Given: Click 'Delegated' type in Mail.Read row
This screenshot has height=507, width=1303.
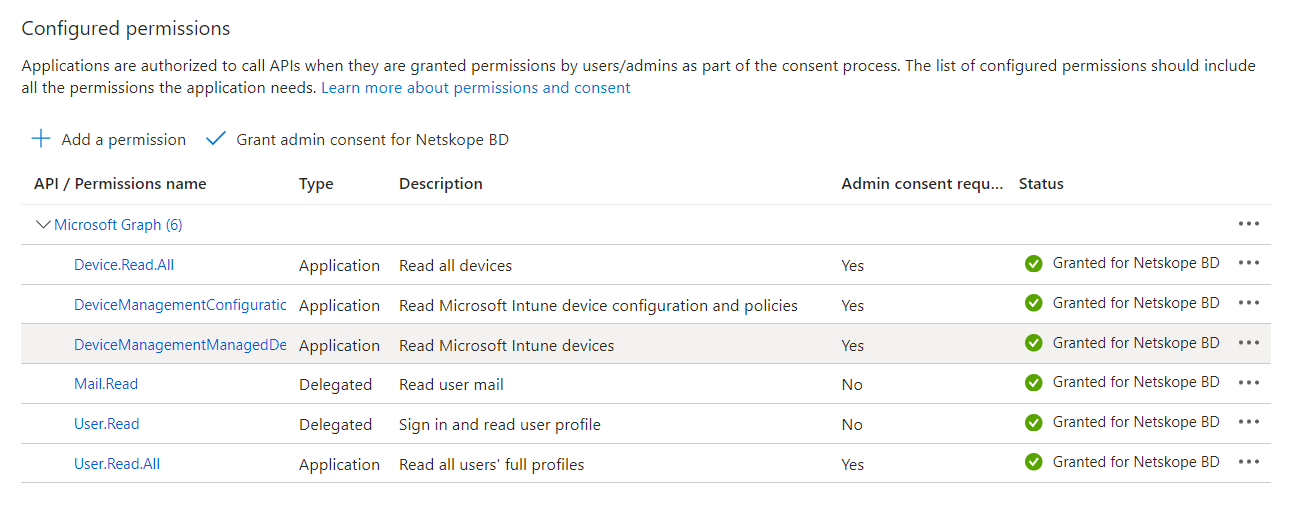Looking at the screenshot, I should (x=335, y=385).
